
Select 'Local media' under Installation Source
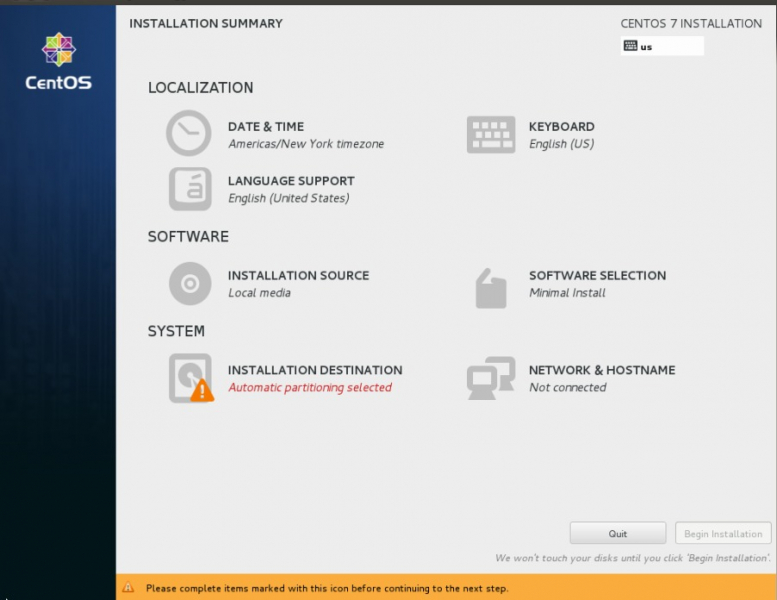[259, 293]
